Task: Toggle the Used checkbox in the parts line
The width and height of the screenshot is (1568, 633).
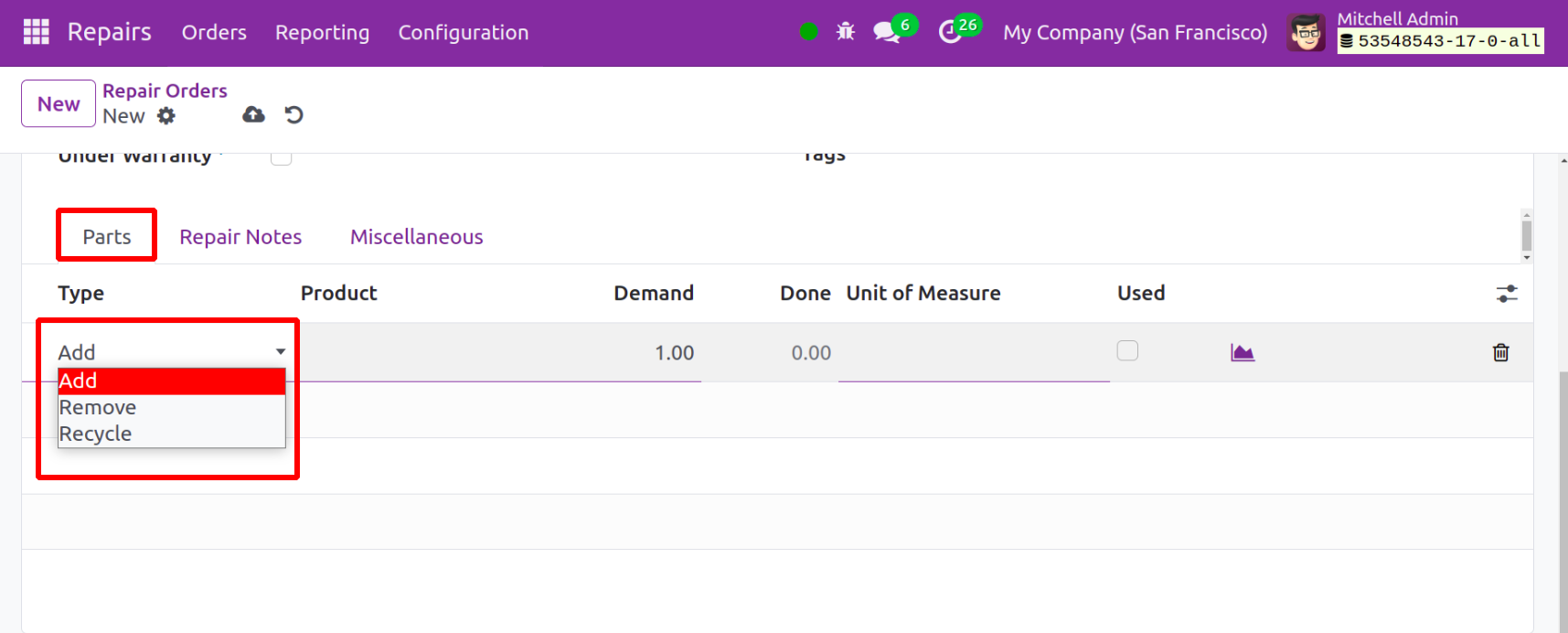Action: (x=1127, y=350)
